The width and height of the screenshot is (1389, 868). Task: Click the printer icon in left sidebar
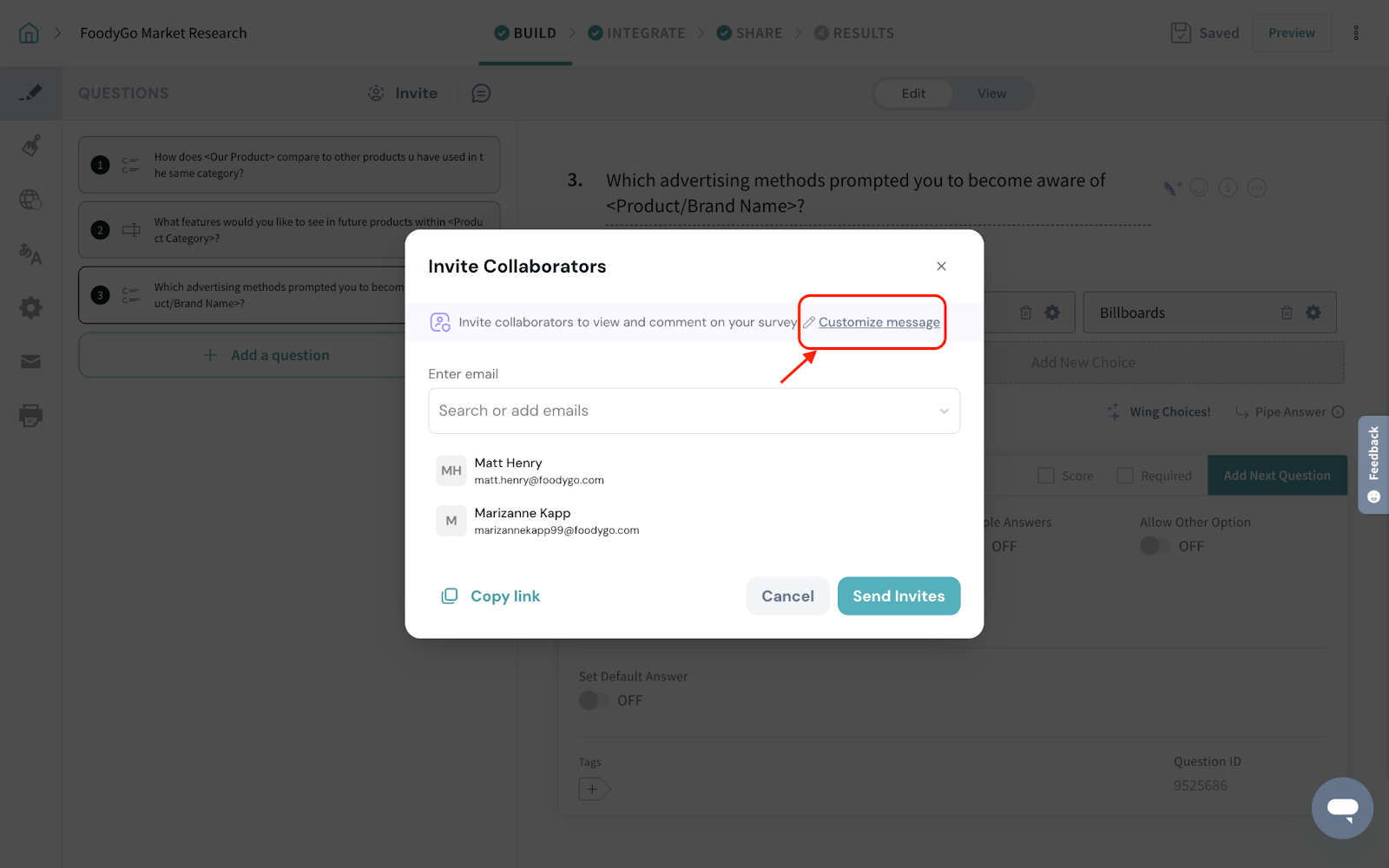point(30,415)
